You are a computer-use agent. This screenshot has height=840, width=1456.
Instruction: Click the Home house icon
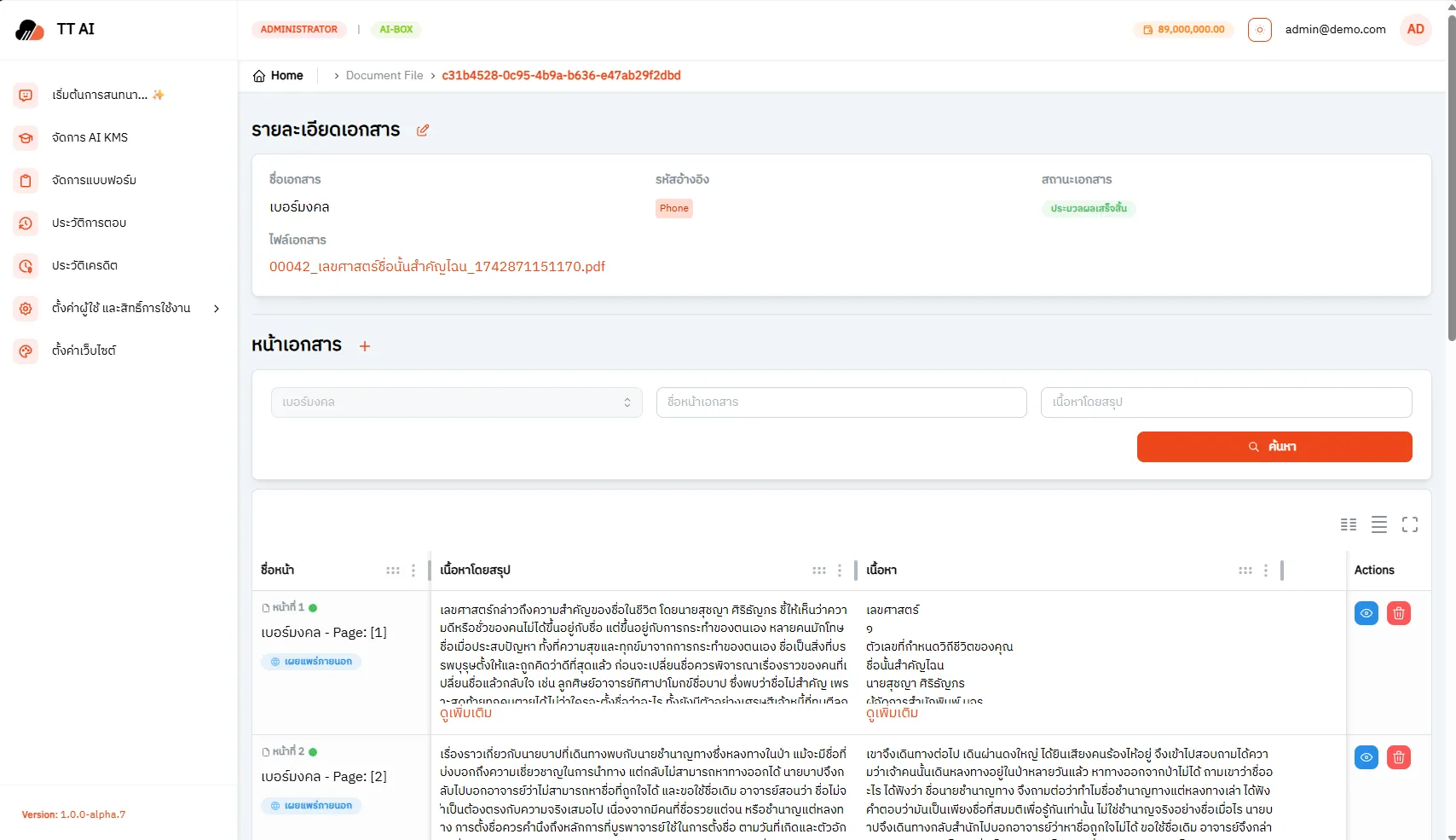(x=259, y=76)
